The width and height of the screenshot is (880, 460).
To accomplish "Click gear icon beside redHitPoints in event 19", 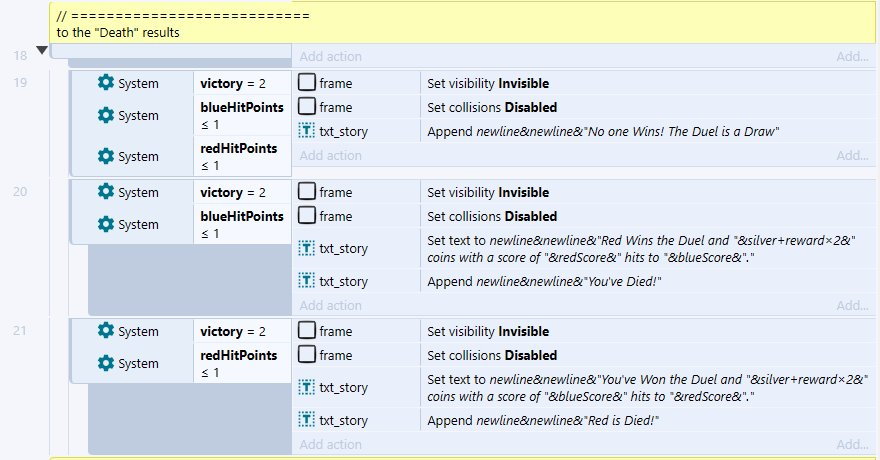I will point(105,156).
